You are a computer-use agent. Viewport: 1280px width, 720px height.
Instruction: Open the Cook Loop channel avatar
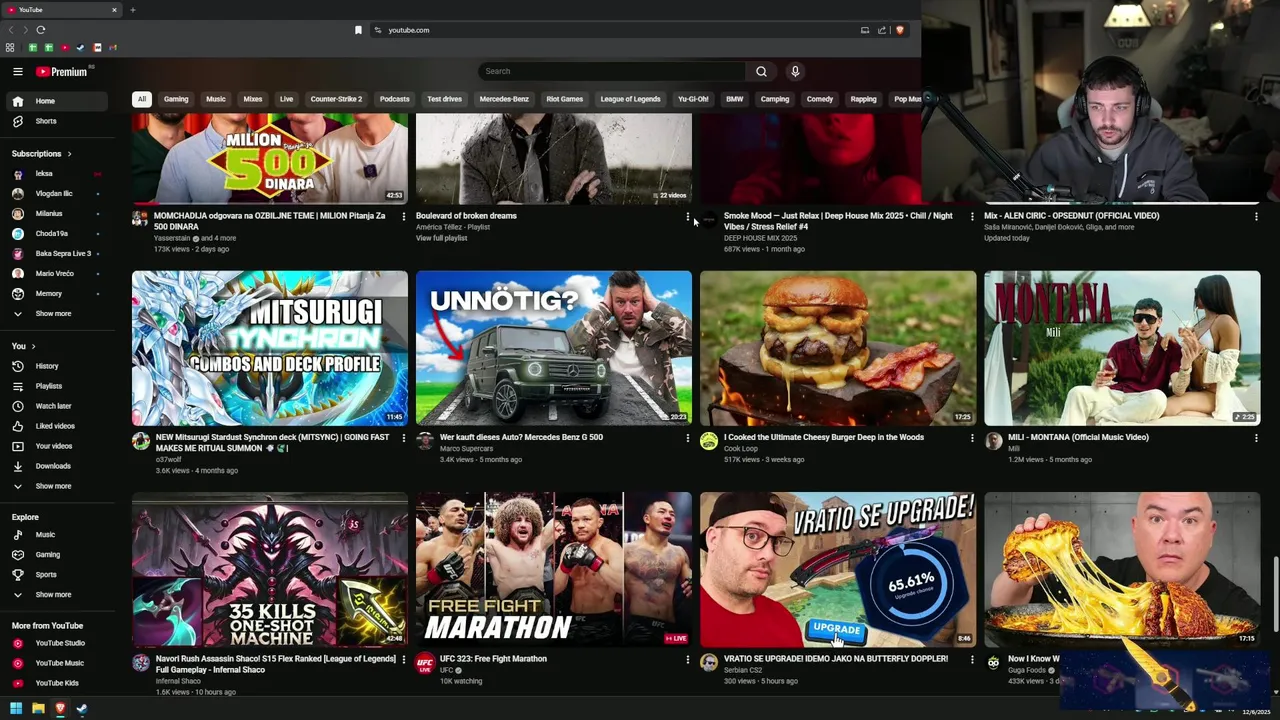click(x=709, y=442)
